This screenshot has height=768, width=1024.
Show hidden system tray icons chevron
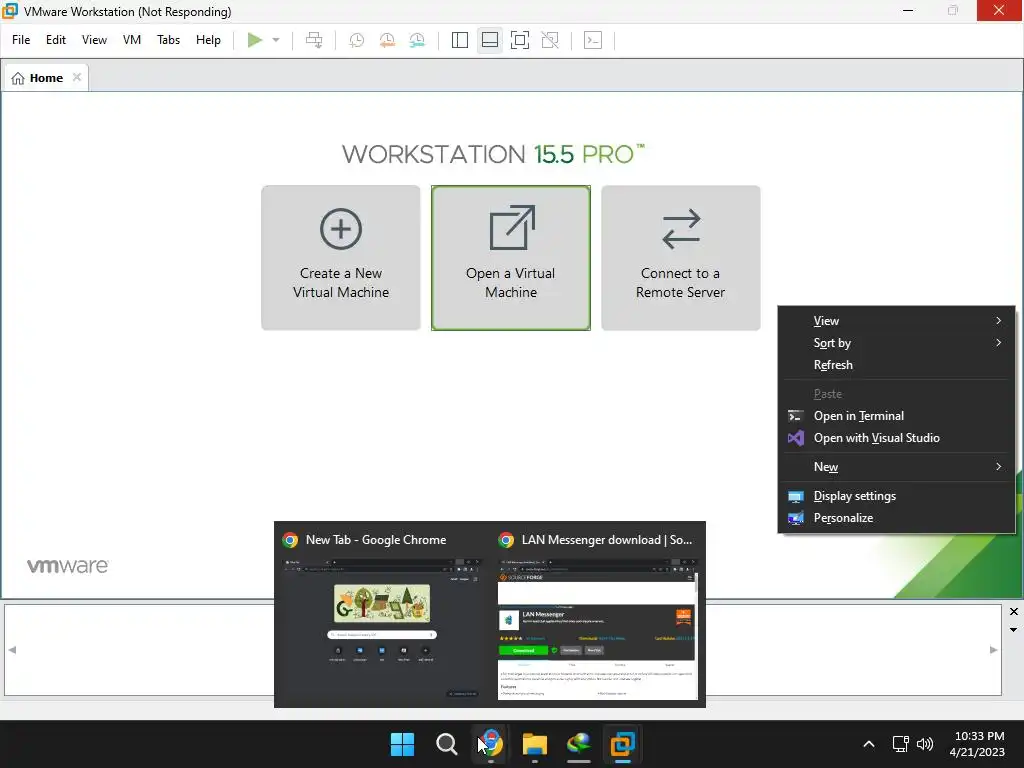[x=869, y=744]
